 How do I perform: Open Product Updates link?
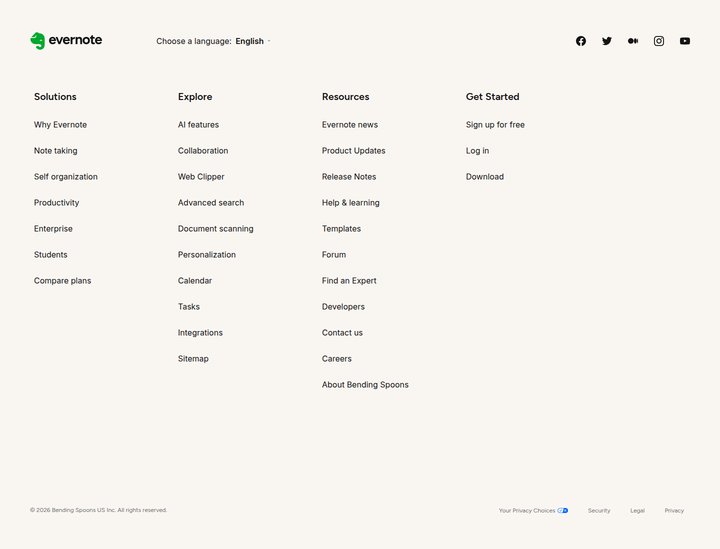click(354, 151)
